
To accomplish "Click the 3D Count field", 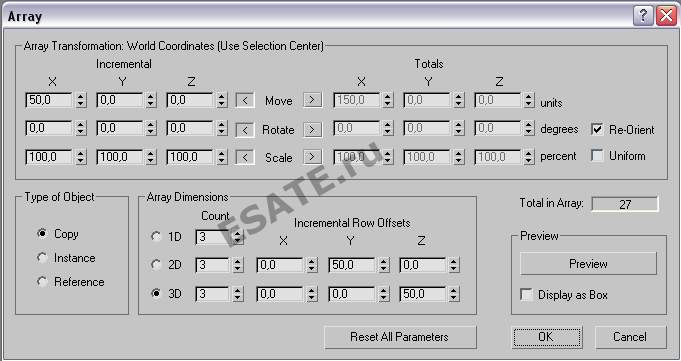I will coord(212,294).
